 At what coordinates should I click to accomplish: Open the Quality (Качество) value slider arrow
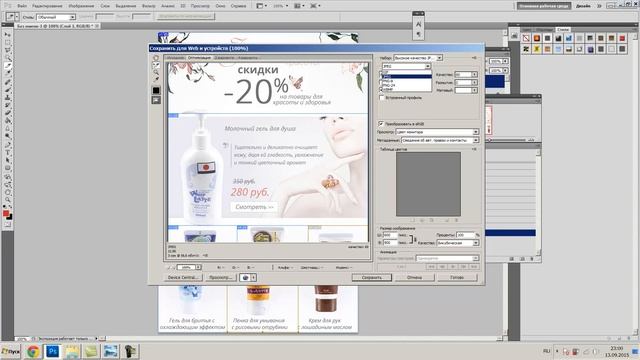(x=474, y=75)
